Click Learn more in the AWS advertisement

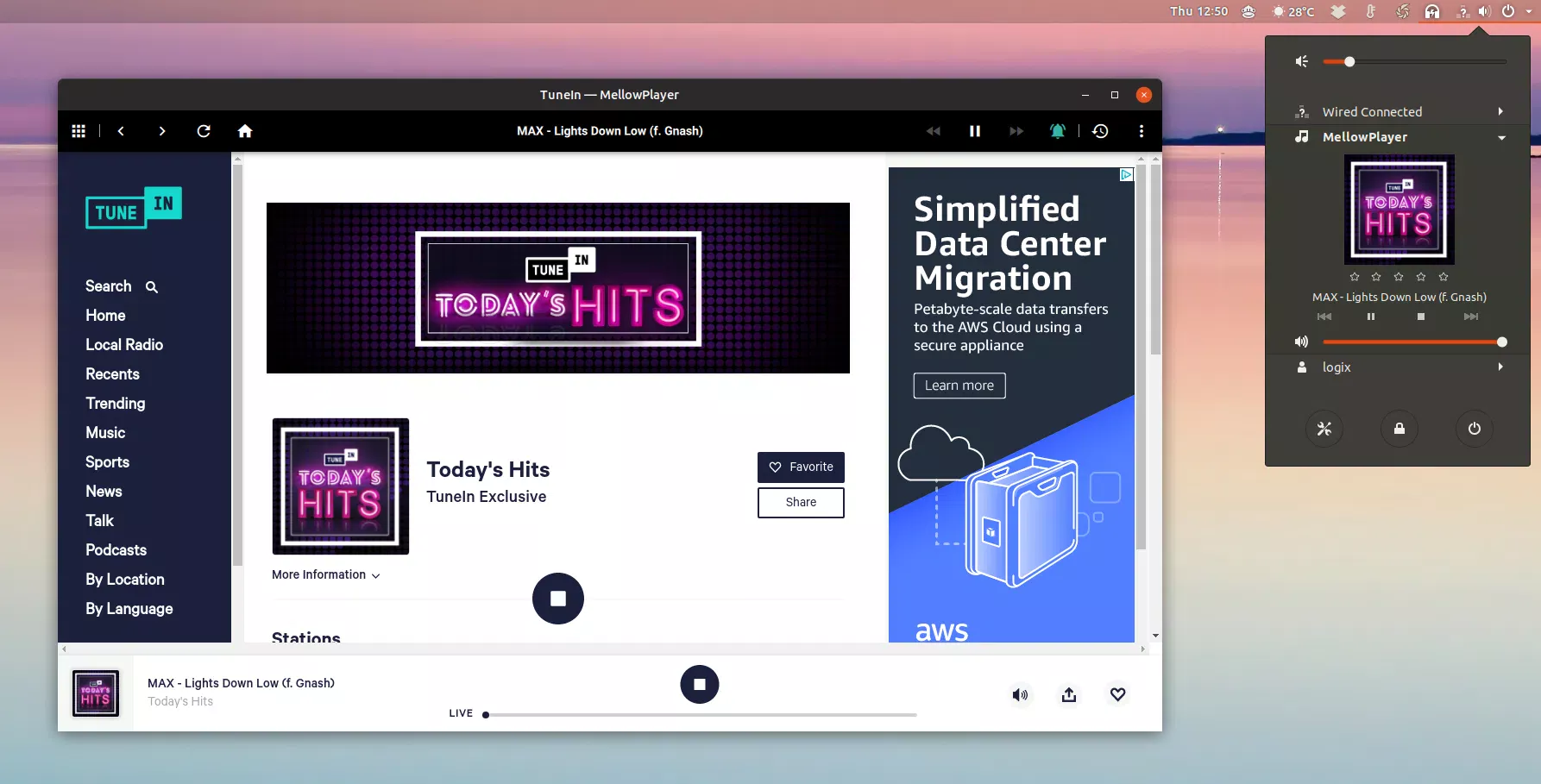point(959,386)
